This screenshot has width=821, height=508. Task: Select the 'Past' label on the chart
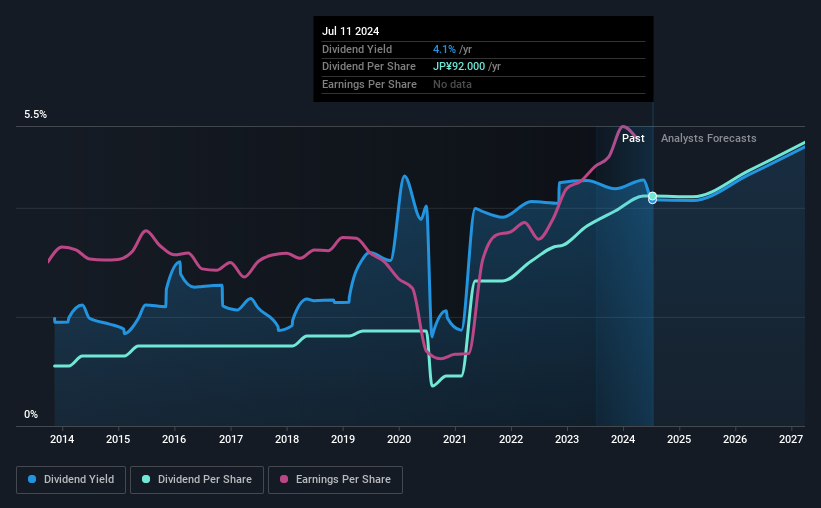pyautogui.click(x=633, y=138)
